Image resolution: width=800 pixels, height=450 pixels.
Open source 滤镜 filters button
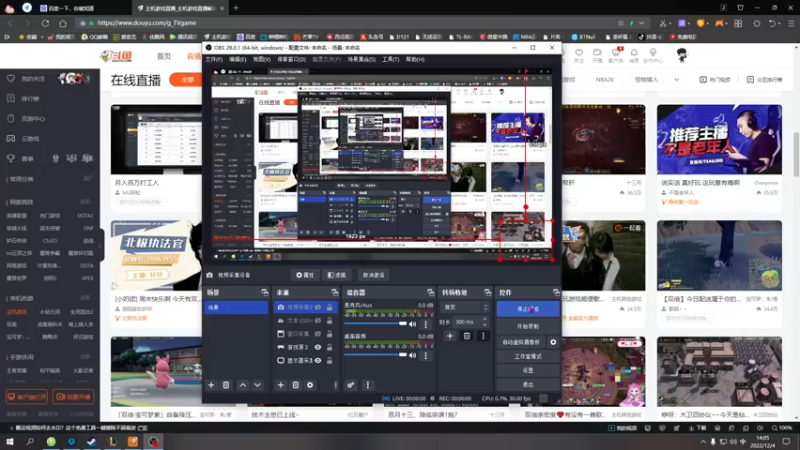pos(337,275)
